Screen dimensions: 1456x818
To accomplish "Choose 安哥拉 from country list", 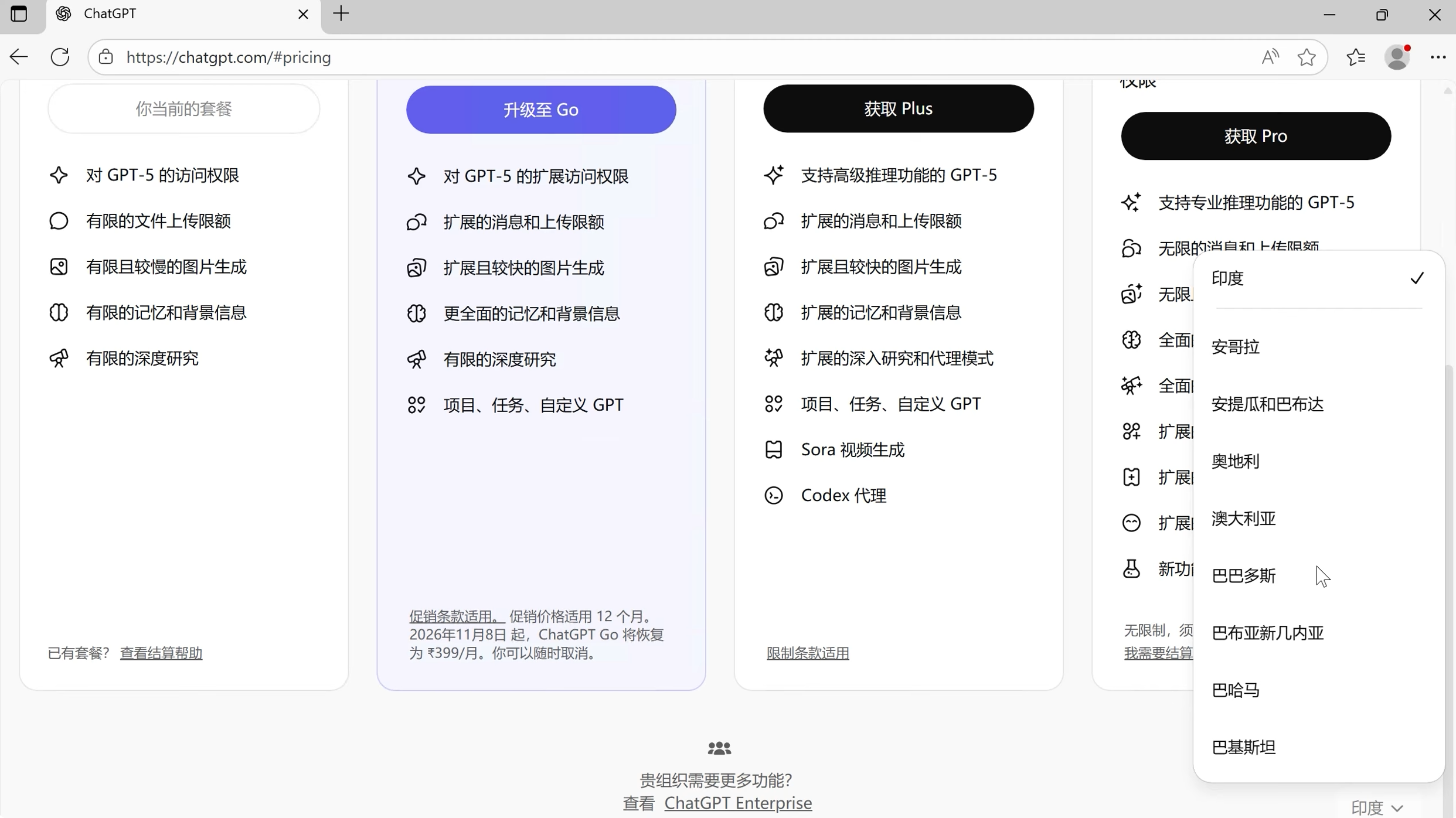I will pos(1236,347).
